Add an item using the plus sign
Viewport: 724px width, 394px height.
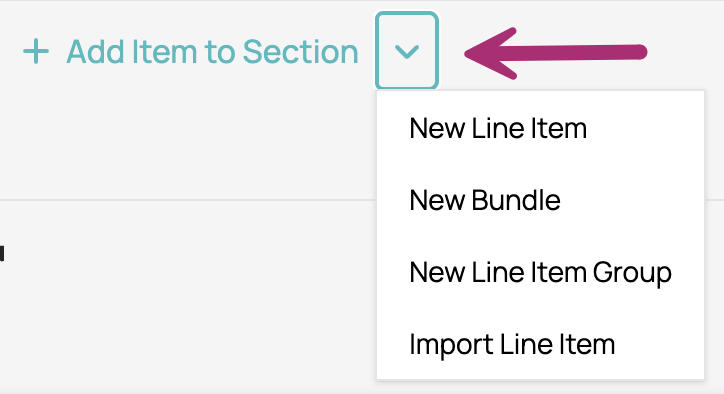pos(36,51)
